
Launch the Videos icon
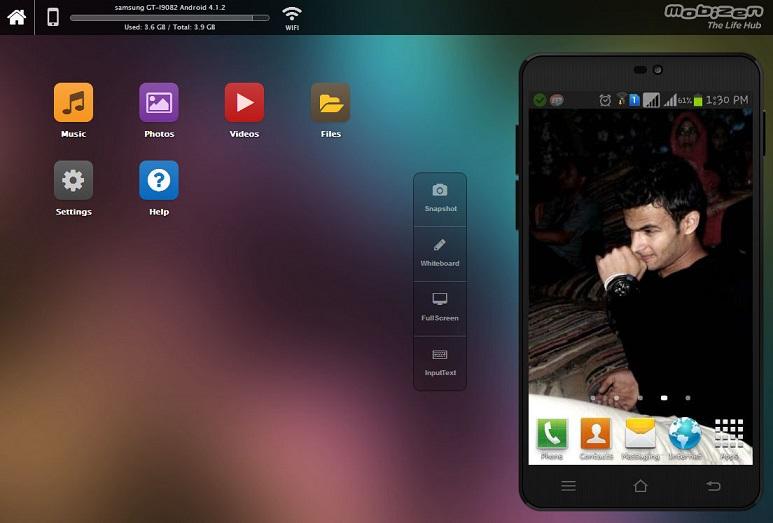coord(244,103)
